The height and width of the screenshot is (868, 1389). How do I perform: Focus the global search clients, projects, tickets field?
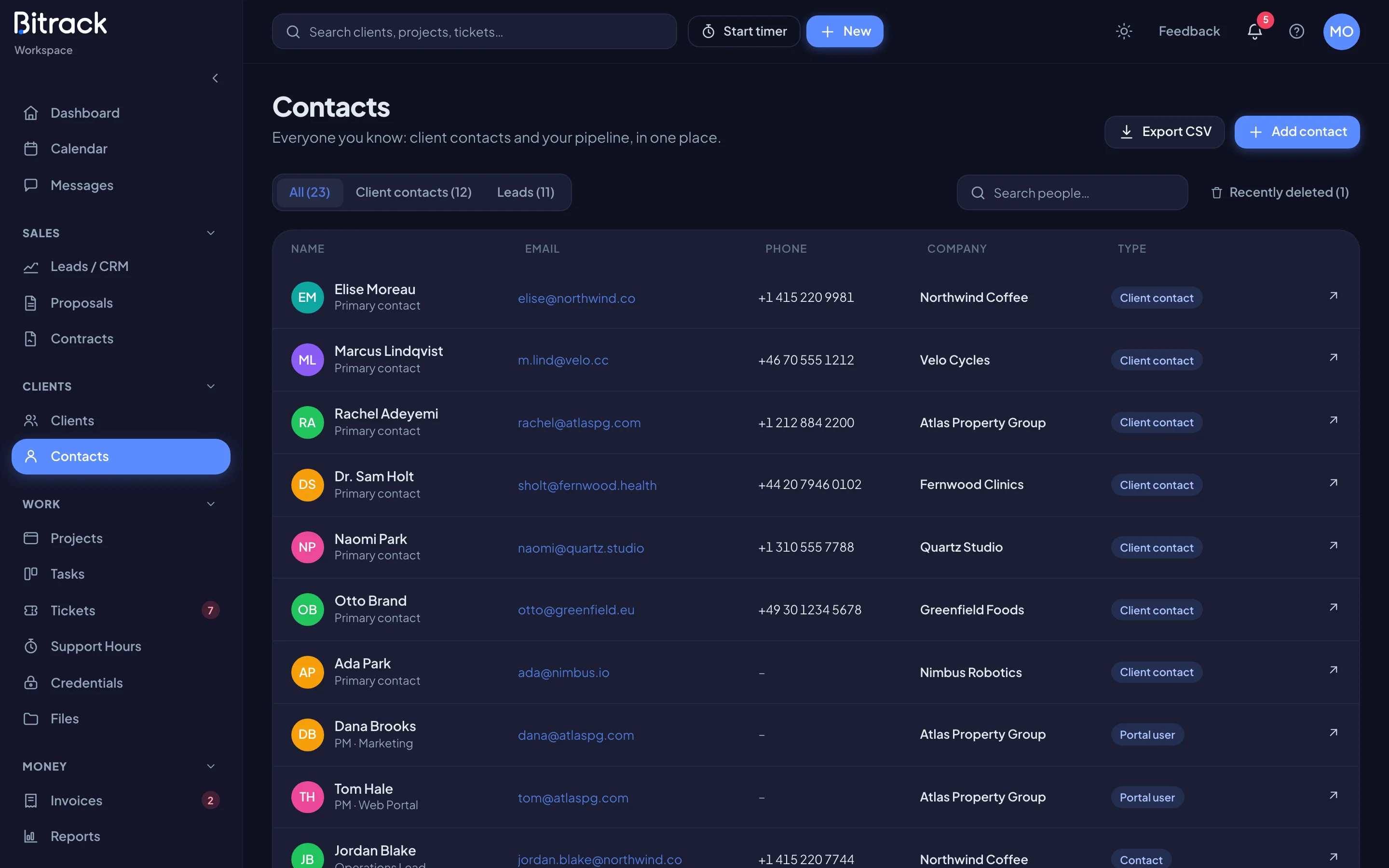(x=474, y=31)
